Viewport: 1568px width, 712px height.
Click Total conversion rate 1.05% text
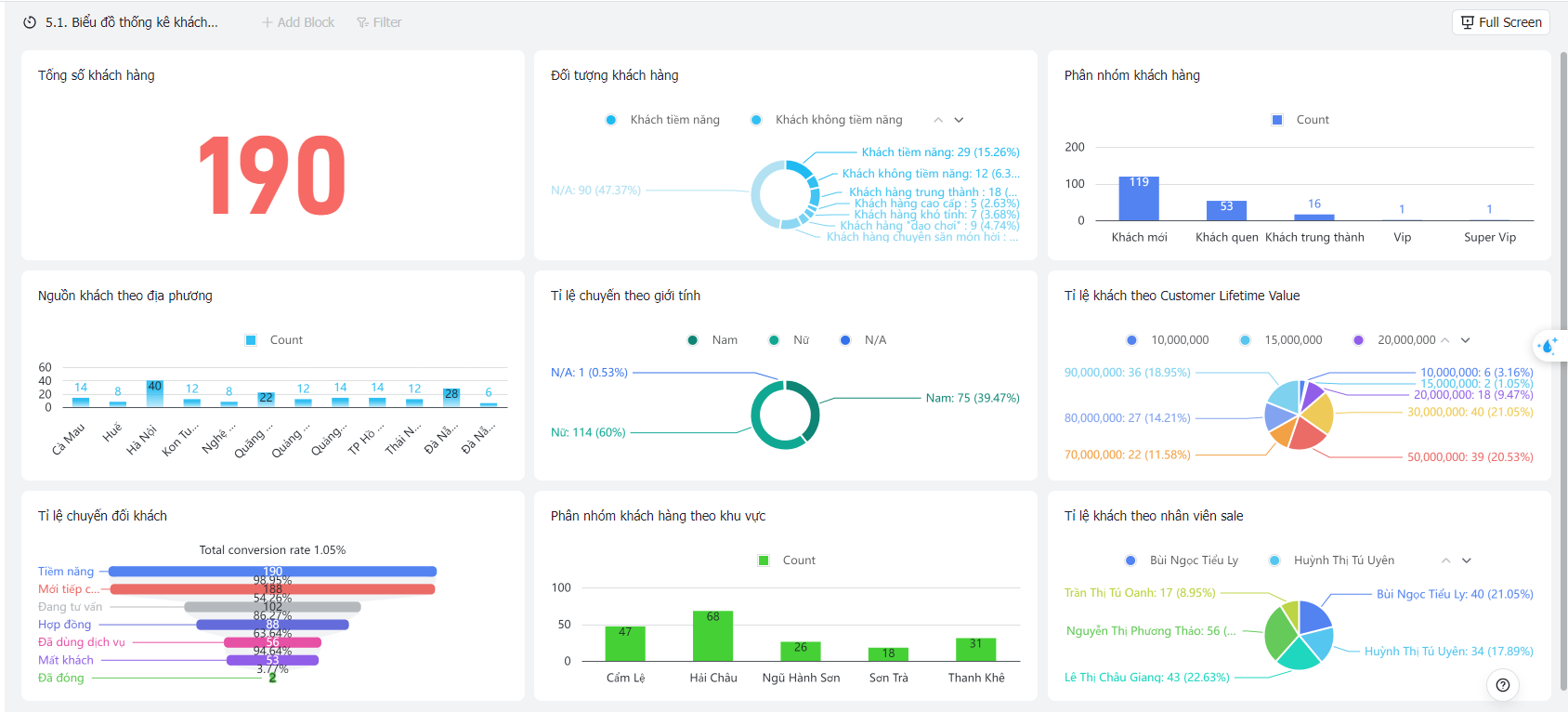(x=272, y=550)
